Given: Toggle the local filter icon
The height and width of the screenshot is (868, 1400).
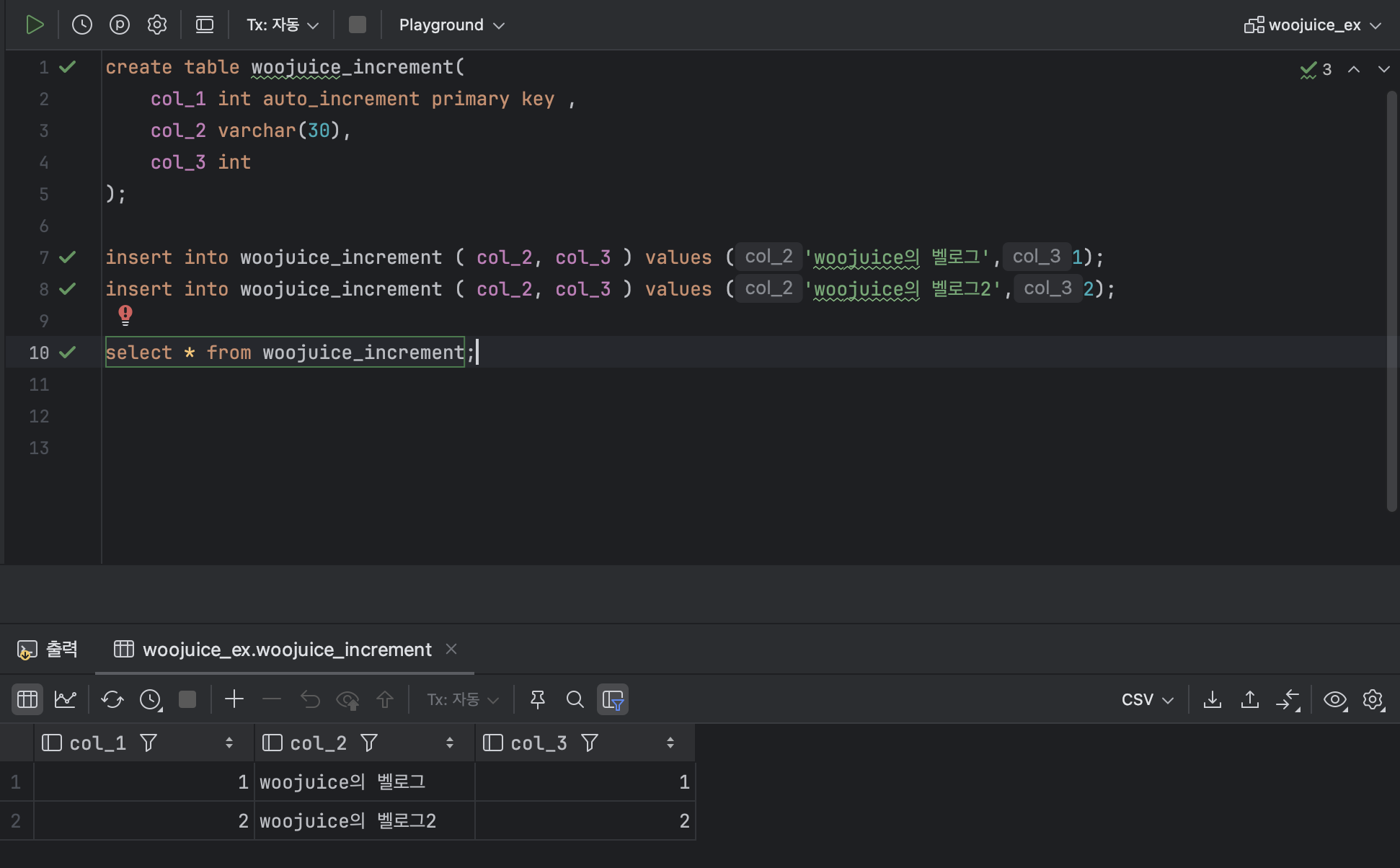Looking at the screenshot, I should coord(613,699).
